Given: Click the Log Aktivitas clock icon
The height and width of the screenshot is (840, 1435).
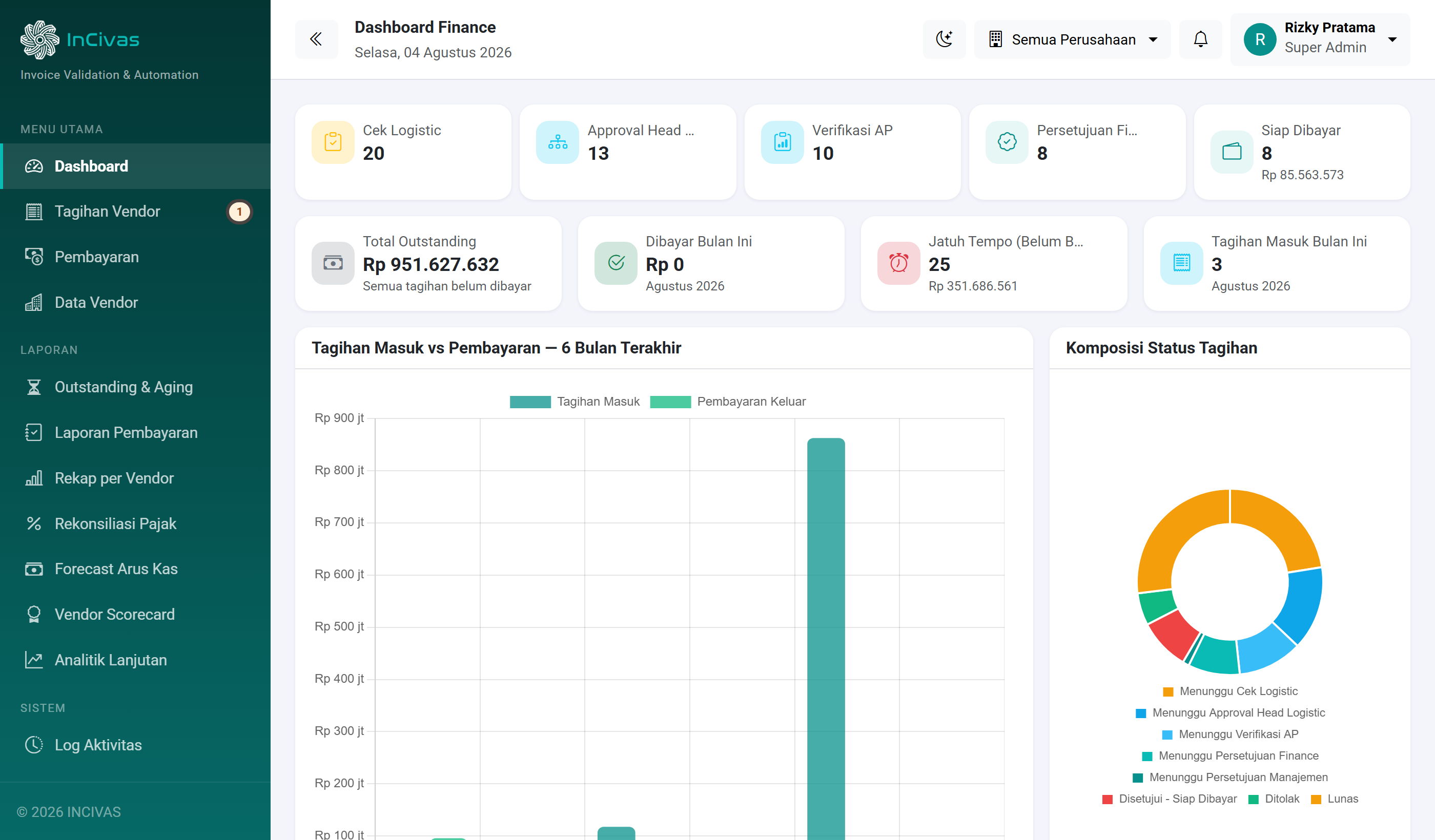Looking at the screenshot, I should (x=34, y=745).
